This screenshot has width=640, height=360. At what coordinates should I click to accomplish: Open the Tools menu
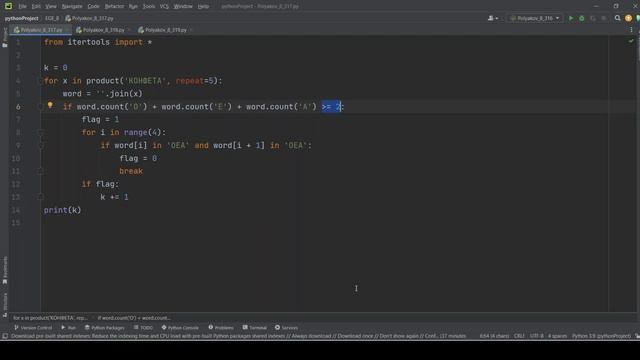click(149, 7)
